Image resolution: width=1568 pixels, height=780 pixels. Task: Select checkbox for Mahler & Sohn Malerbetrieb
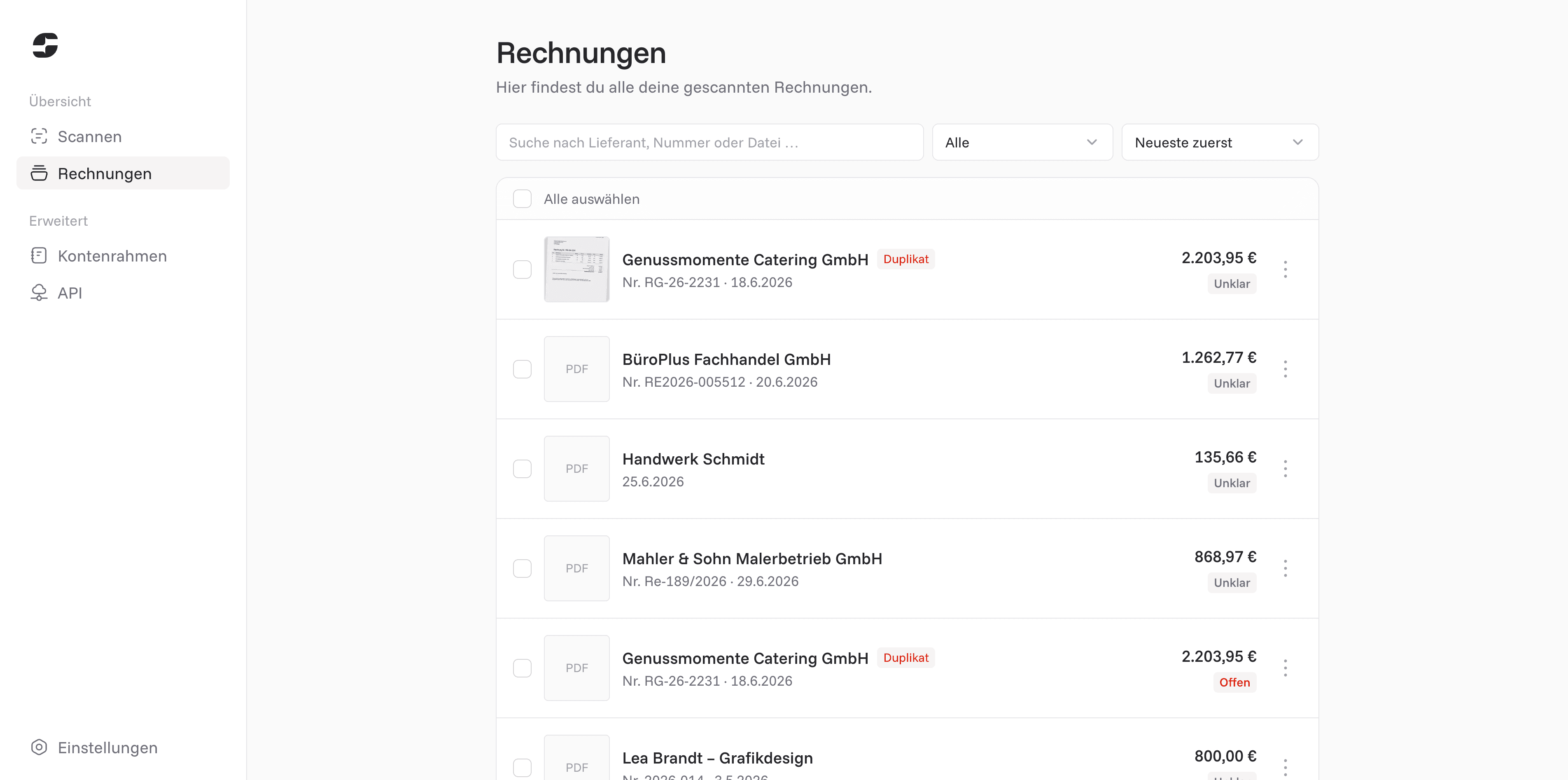[522, 569]
